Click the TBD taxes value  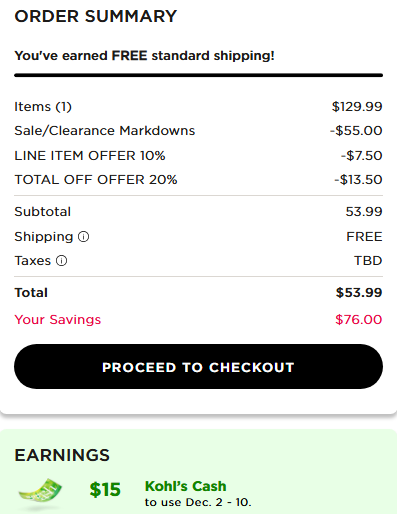[x=368, y=261]
